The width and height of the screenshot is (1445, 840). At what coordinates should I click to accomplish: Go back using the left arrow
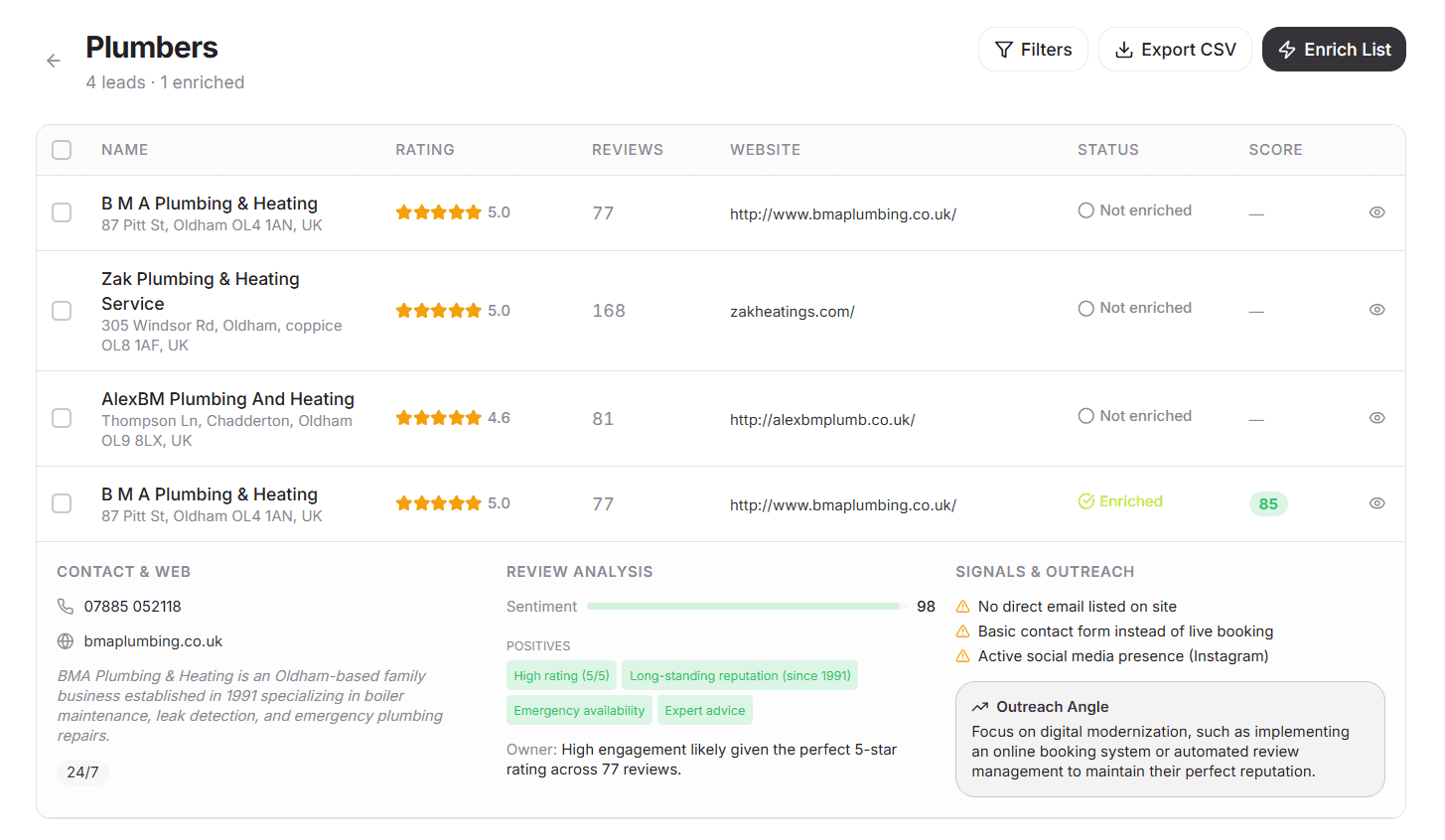[54, 61]
